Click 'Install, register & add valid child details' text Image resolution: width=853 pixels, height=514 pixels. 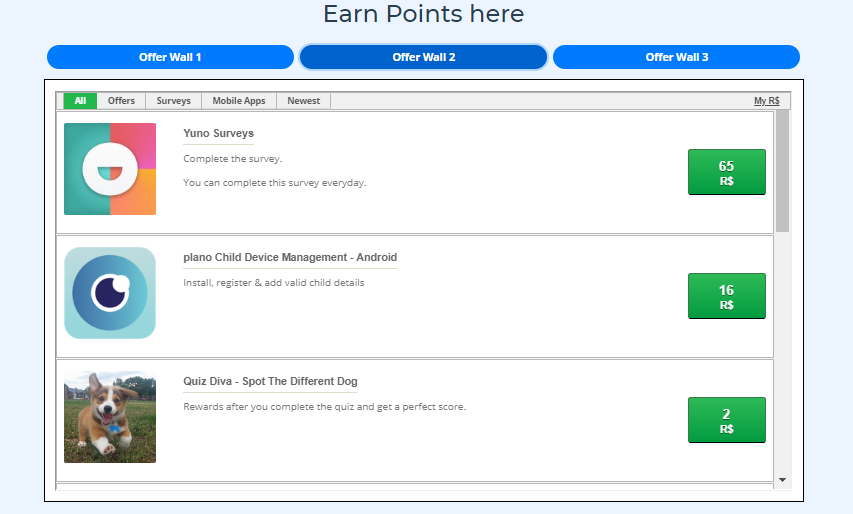tap(274, 283)
